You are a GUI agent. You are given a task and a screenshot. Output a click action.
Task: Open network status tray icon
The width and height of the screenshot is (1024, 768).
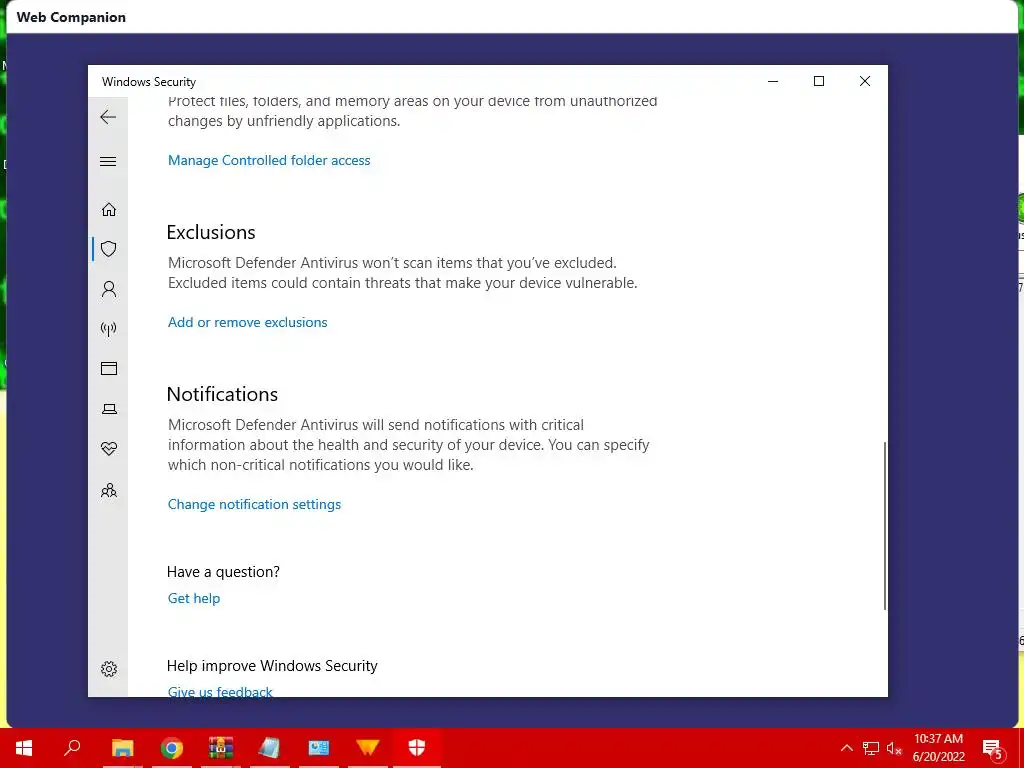871,748
